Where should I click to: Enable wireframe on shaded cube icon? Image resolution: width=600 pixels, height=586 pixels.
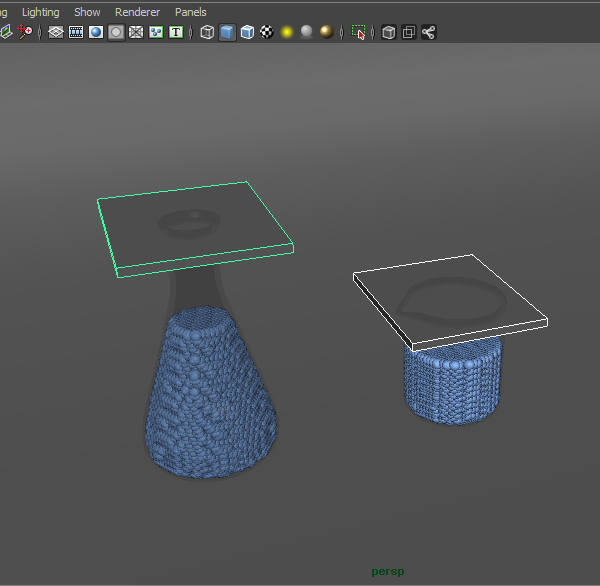(247, 32)
